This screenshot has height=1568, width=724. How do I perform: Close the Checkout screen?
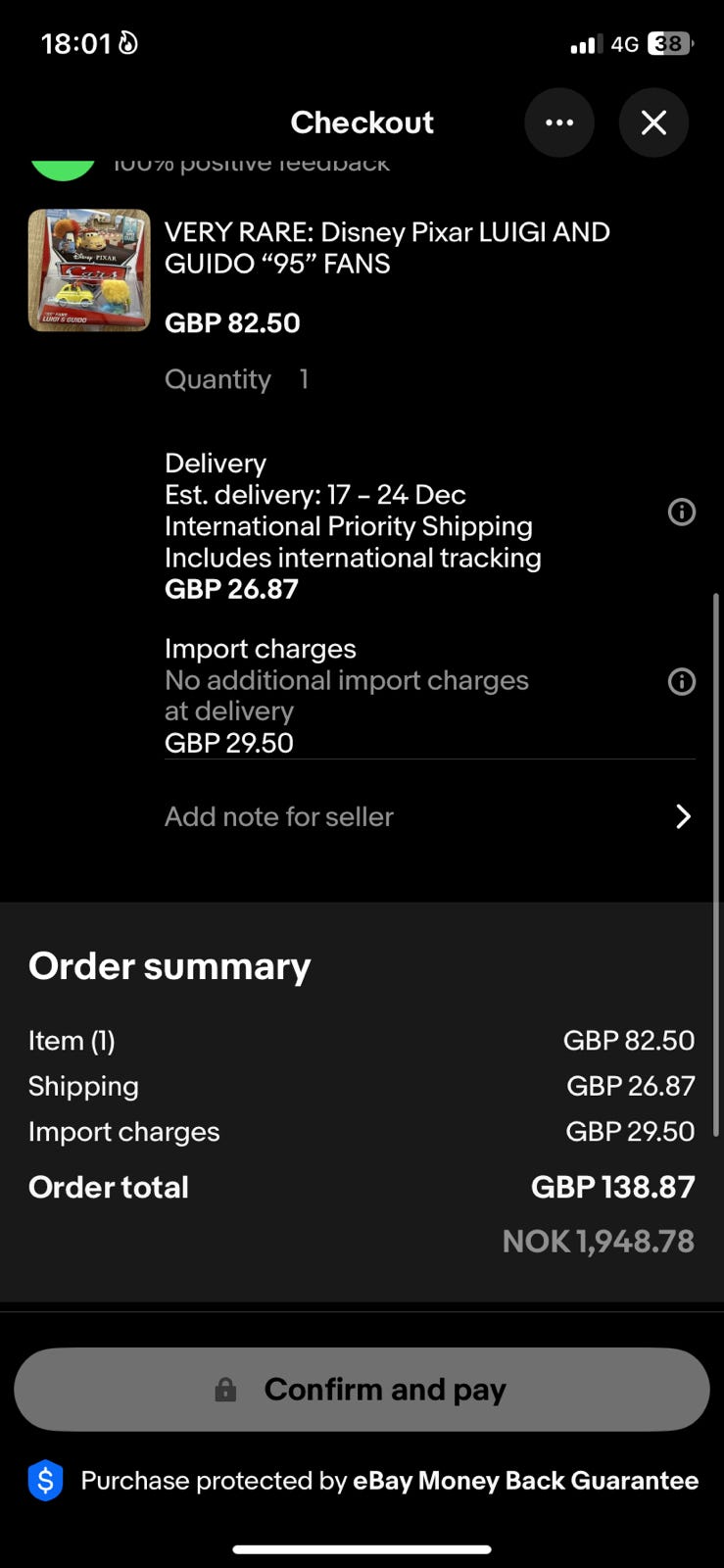tap(653, 122)
